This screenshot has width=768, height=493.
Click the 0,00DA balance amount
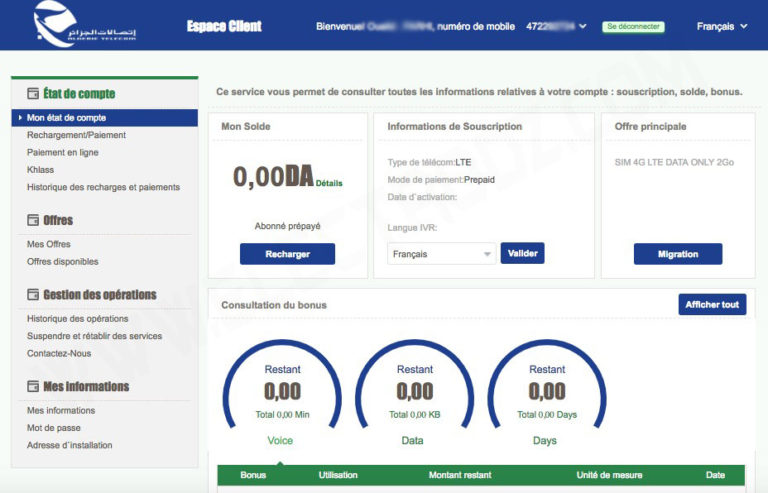coord(273,176)
